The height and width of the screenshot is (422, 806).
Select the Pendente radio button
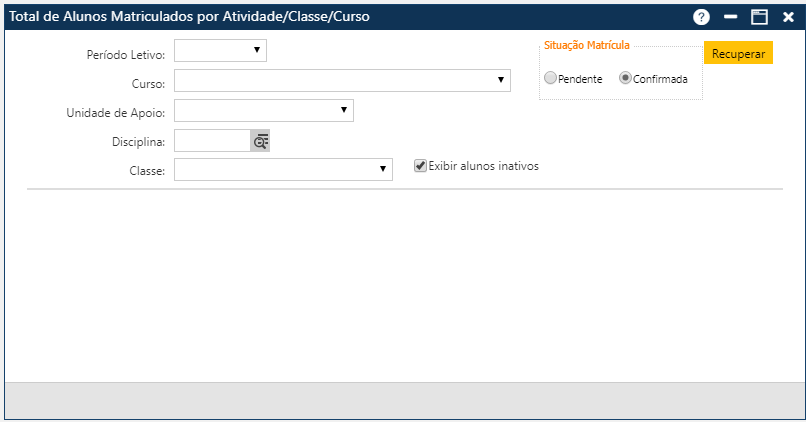tap(550, 78)
